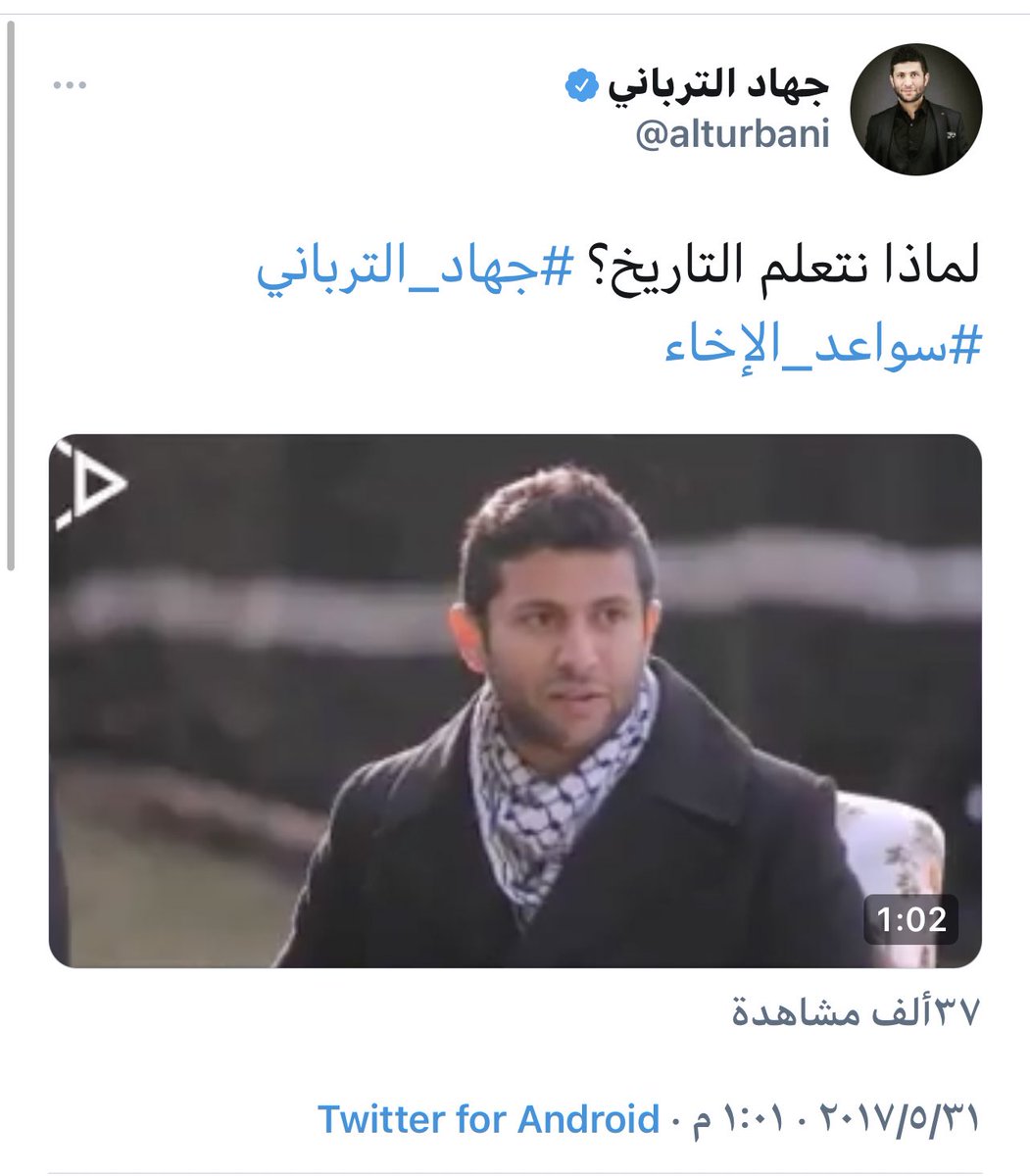This screenshot has height=1176, width=1030.
Task: Click the profile avatar of جهاد الترباني
Action: coord(917,109)
